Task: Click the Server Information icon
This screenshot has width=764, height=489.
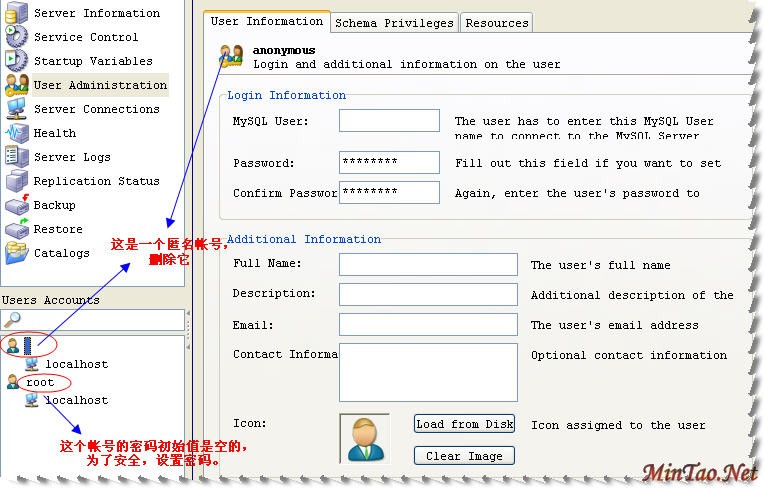Action: 17,13
